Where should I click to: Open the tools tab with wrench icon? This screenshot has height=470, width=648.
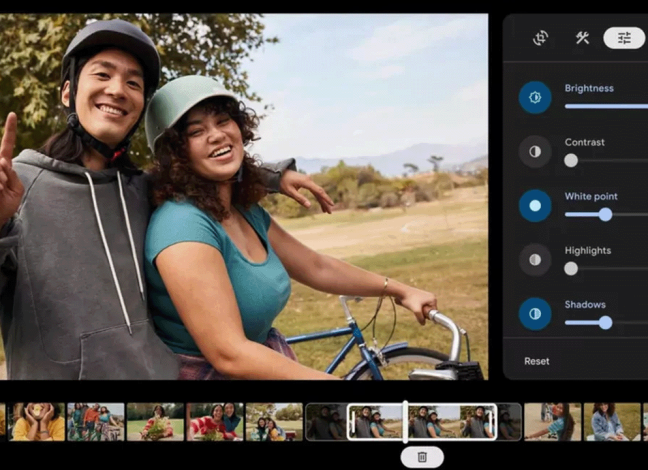pyautogui.click(x=582, y=38)
